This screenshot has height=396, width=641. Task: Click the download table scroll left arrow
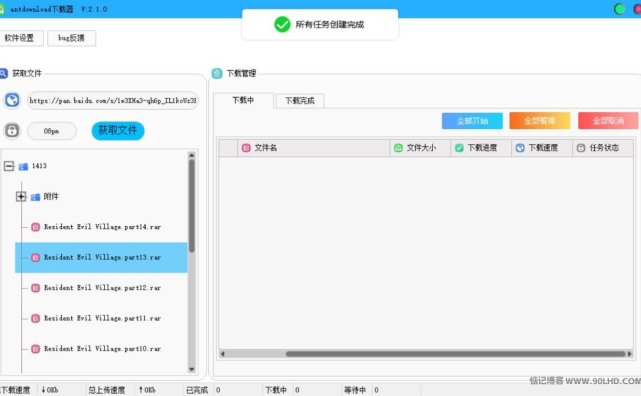(222, 354)
